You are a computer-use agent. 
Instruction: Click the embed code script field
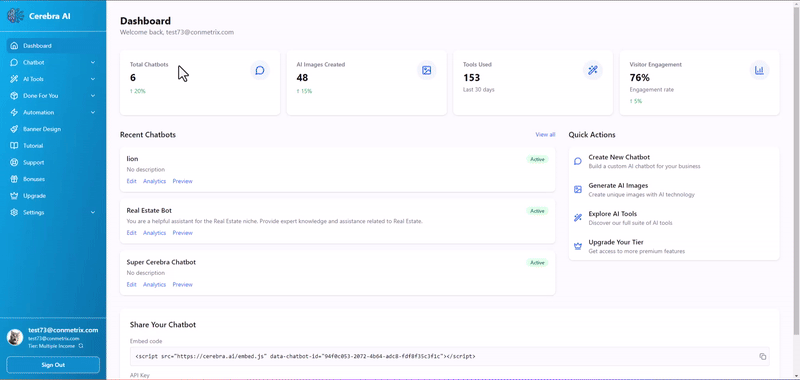point(449,357)
